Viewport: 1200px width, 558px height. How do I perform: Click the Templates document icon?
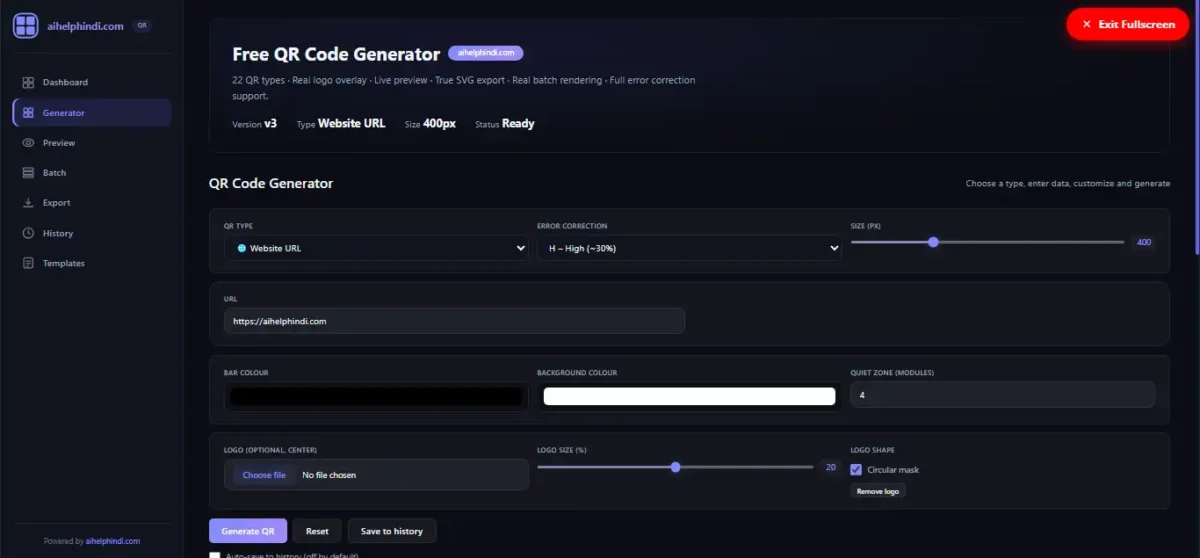coord(29,263)
